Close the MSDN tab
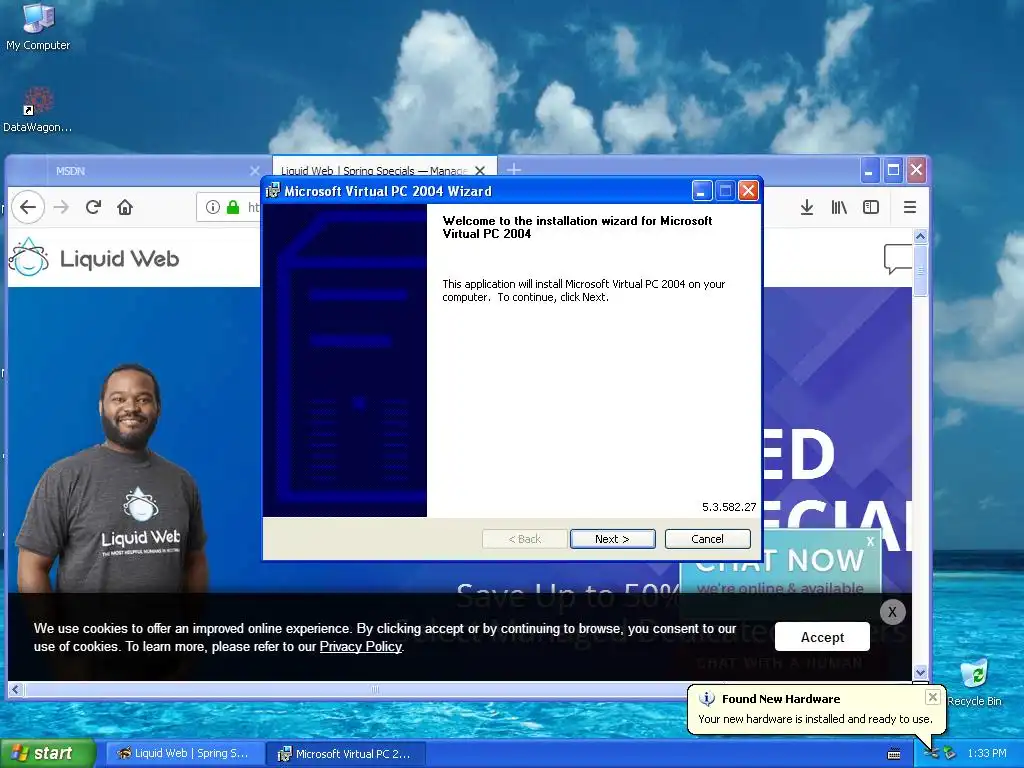 [x=255, y=171]
